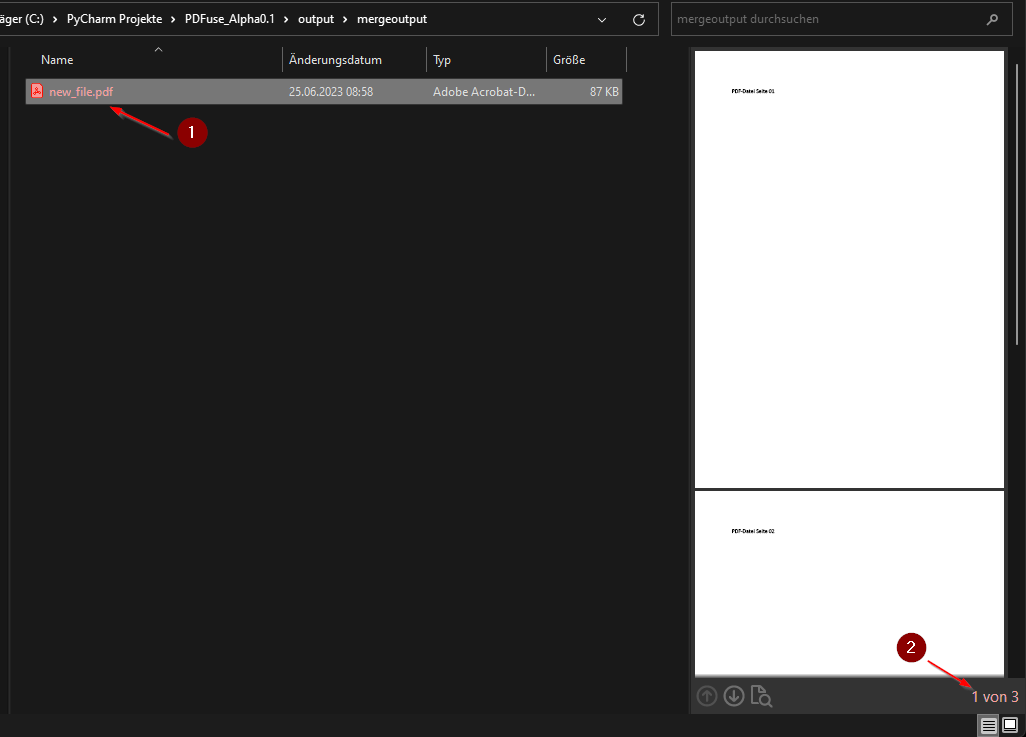This screenshot has width=1026, height=737.
Task: Switch to details view layout icon
Action: click(988, 725)
